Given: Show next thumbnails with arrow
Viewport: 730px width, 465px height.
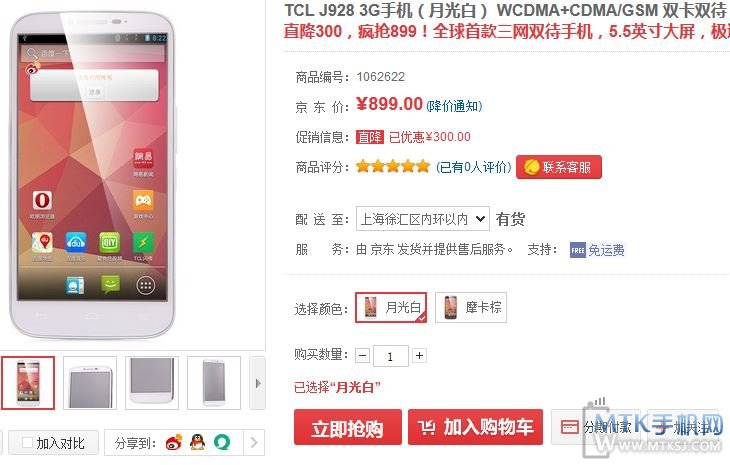Looking at the screenshot, I should [x=258, y=384].
